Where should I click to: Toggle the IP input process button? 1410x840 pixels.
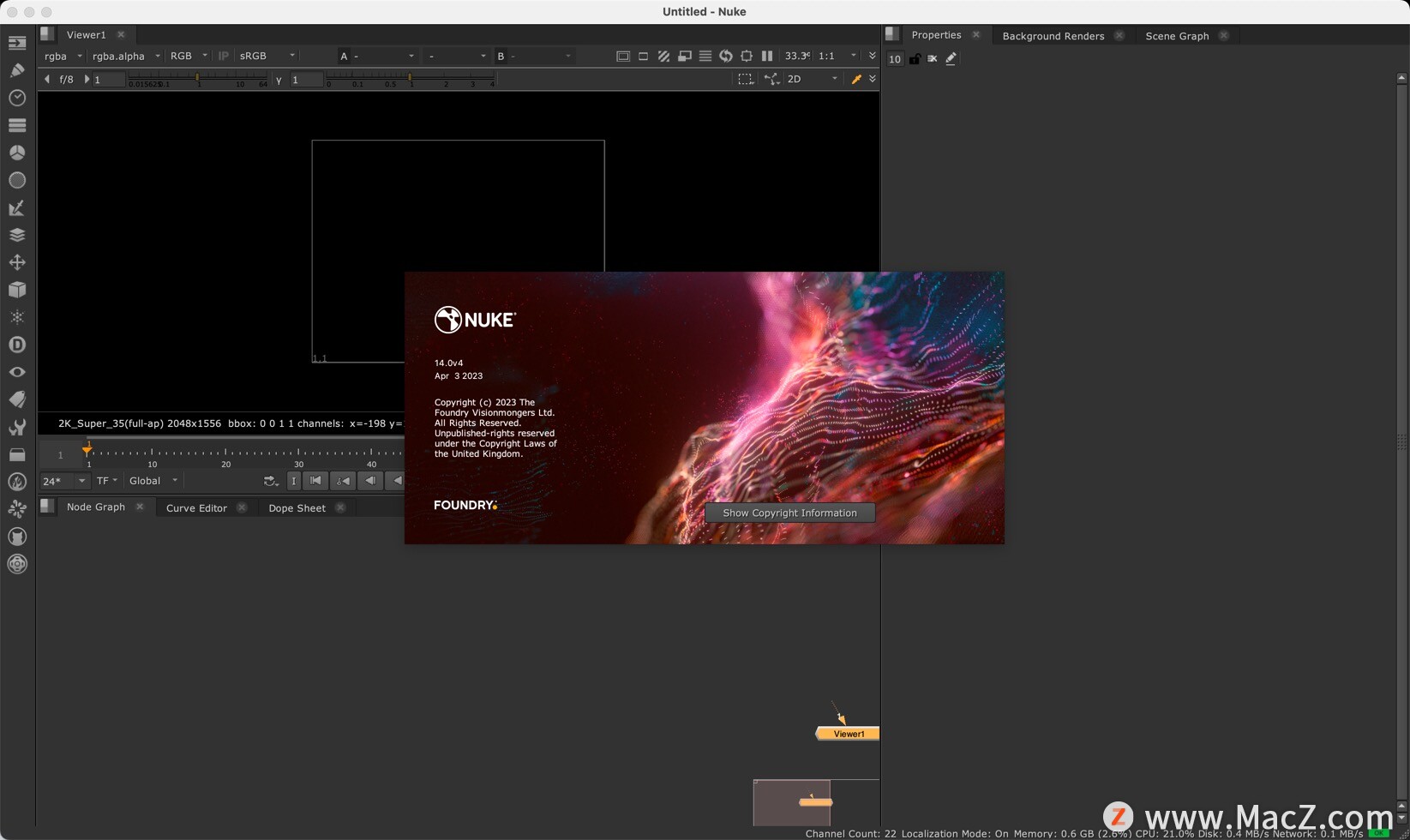click(x=224, y=56)
